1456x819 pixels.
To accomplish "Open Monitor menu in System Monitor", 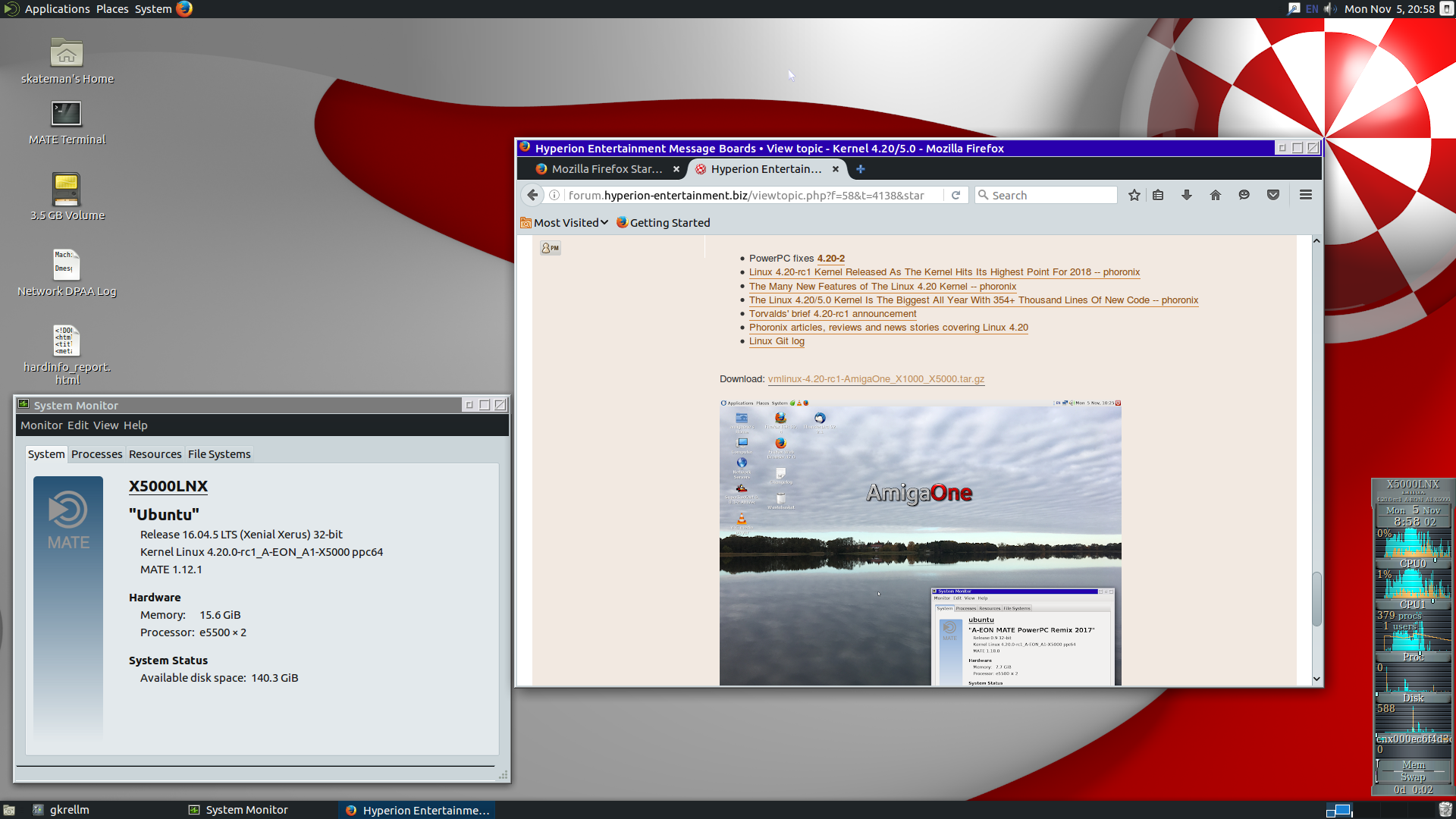I will point(42,425).
